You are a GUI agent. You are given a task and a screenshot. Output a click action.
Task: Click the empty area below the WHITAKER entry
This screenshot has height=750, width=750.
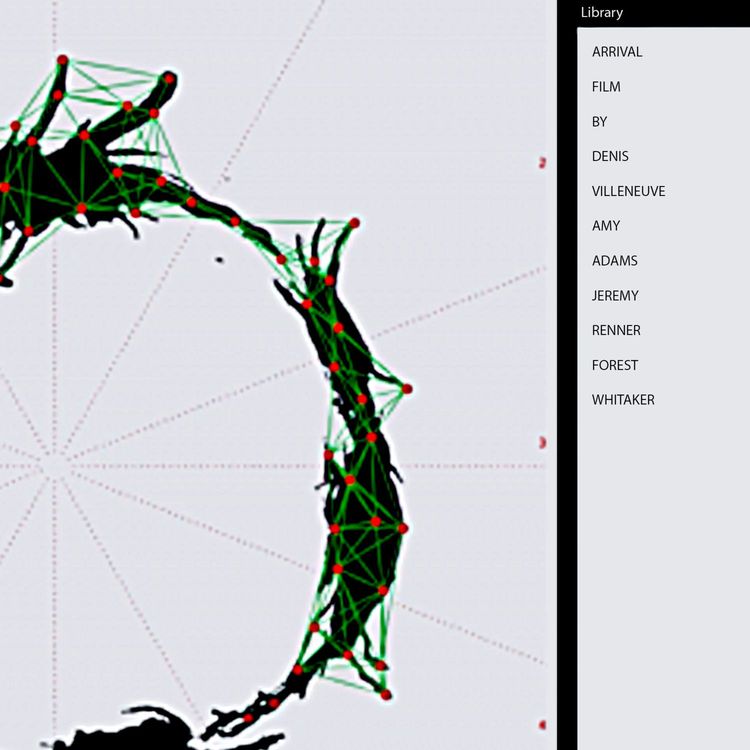tap(660, 560)
